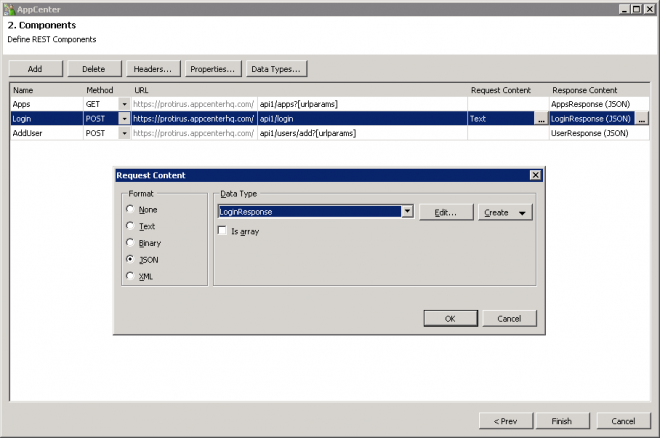This screenshot has width=660, height=438.
Task: Minimize the AppCenter window
Action: (625, 9)
